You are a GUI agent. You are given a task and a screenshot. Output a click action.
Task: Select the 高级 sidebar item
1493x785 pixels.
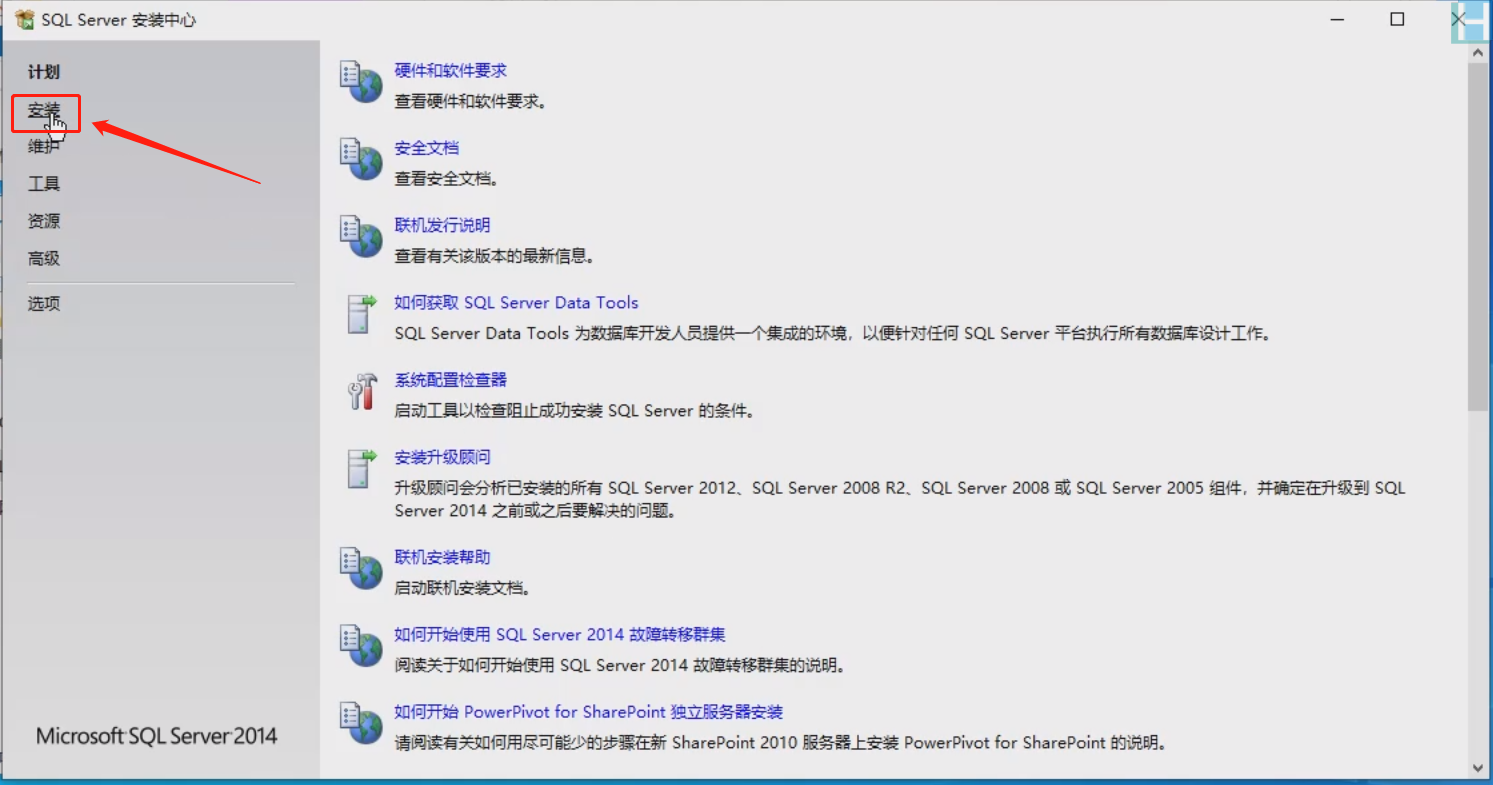tap(44, 258)
